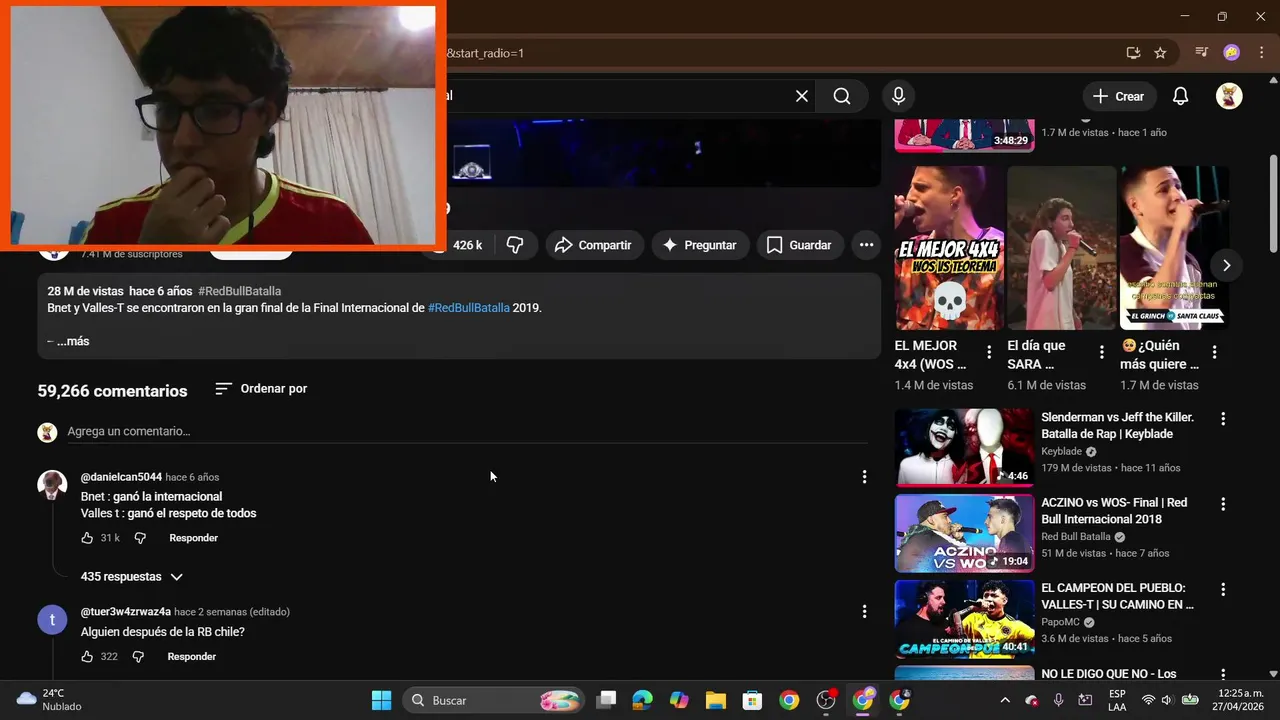Open the '¿Quién más quiere' Shorts thumbnail
The image size is (1280, 720).
click(1174, 248)
